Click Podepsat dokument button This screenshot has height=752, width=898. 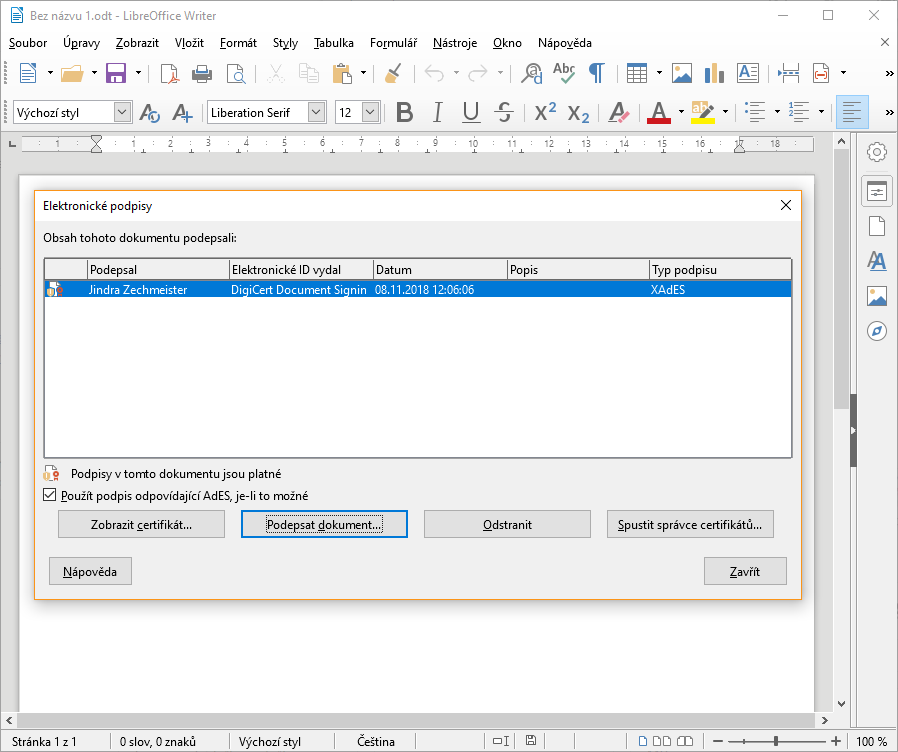coord(324,525)
